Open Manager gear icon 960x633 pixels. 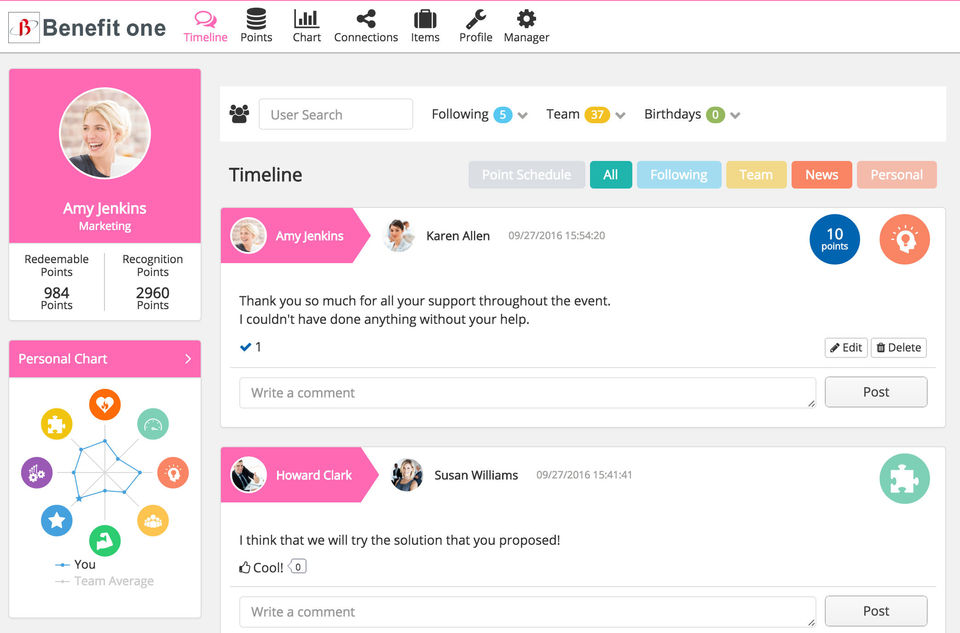coord(527,19)
